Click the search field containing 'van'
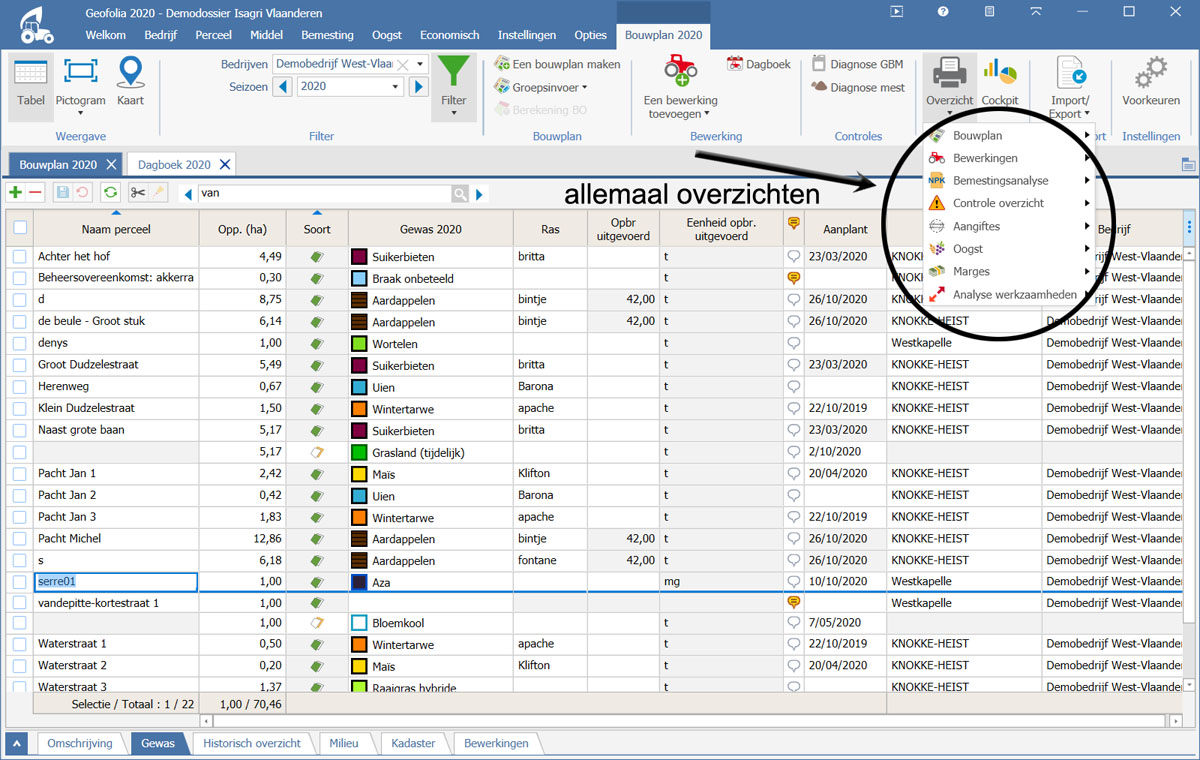Image resolution: width=1200 pixels, height=760 pixels. [324, 193]
